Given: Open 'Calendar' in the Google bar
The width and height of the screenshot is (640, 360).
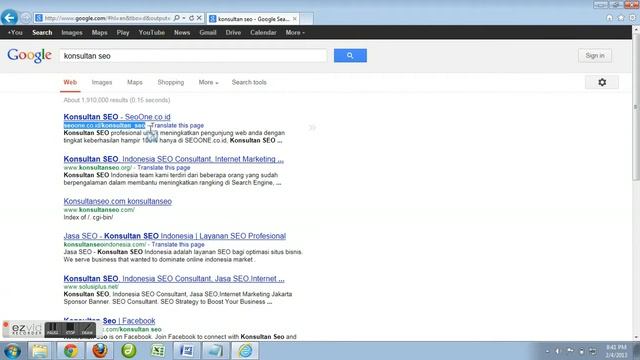Looking at the screenshot, I should coord(263,32).
